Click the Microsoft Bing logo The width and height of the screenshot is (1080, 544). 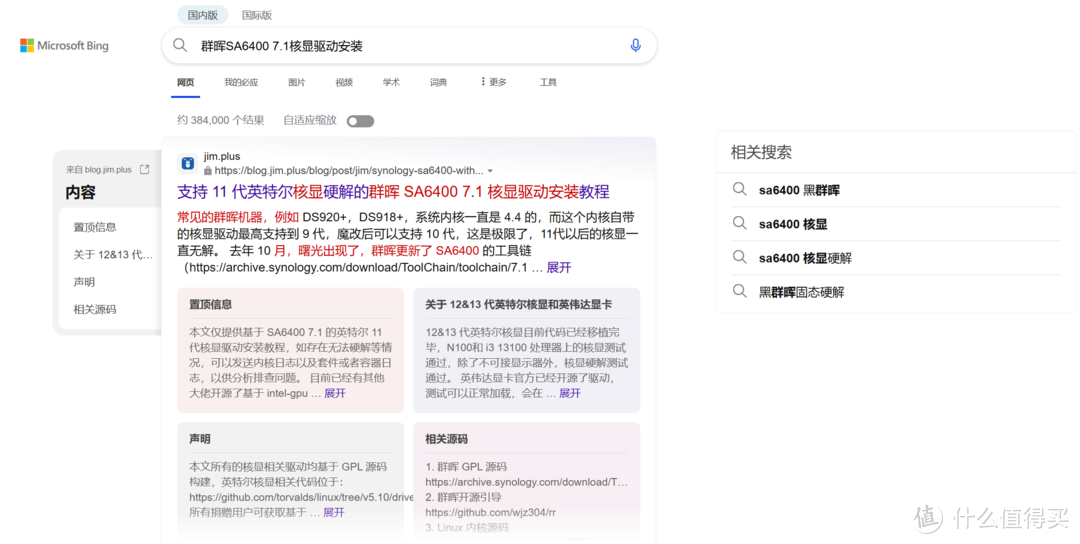coord(64,45)
